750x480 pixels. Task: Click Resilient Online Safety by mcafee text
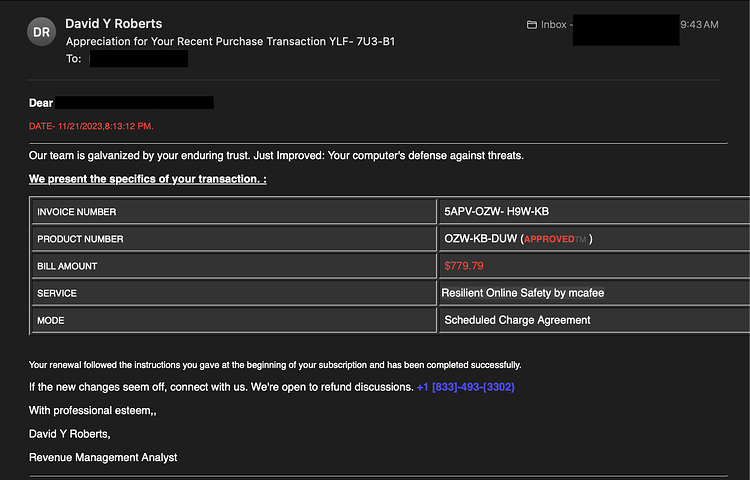click(x=522, y=293)
